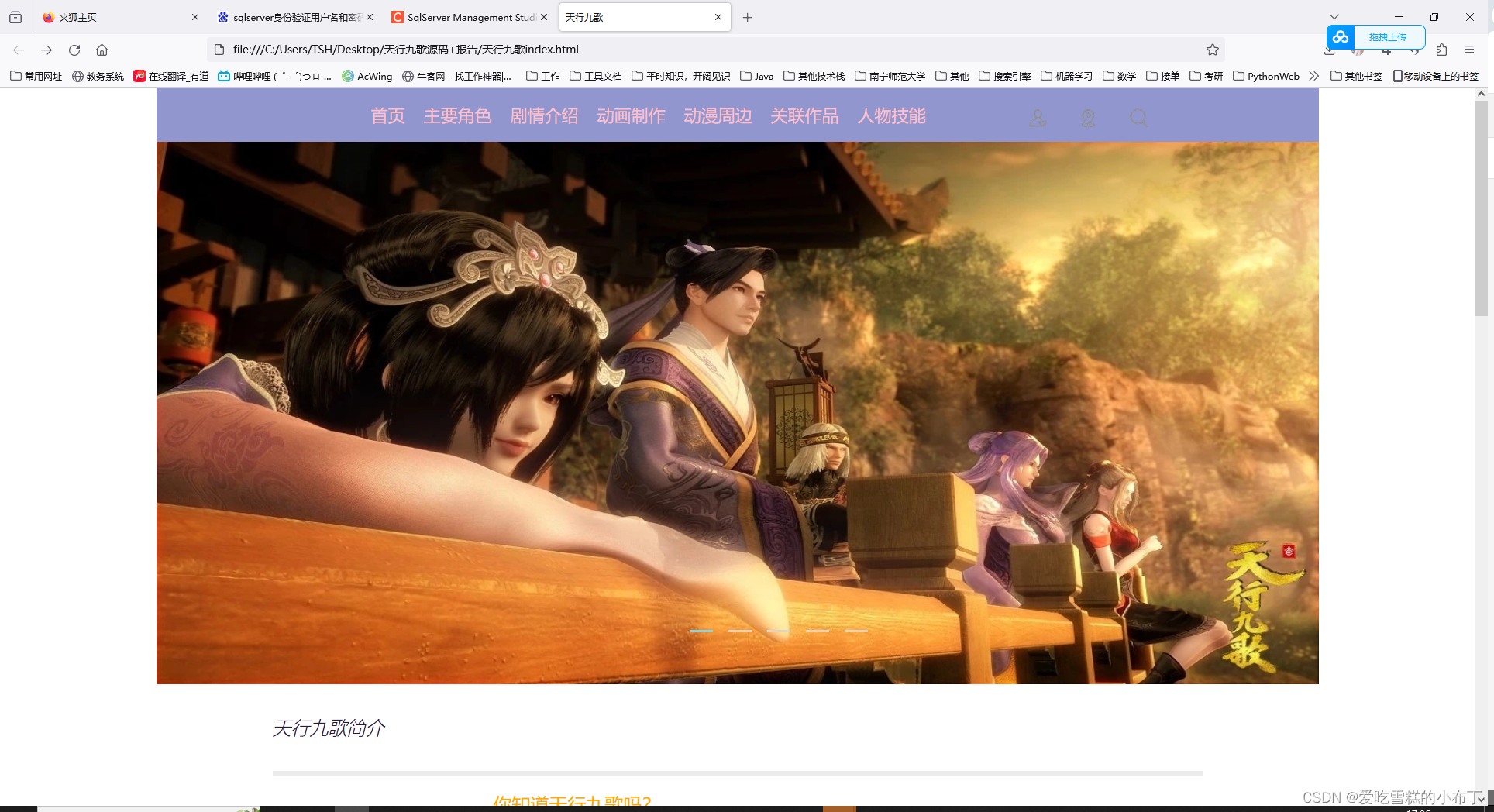
Task: Click the page vertical scrollbar thumb
Action: pos(1481,208)
